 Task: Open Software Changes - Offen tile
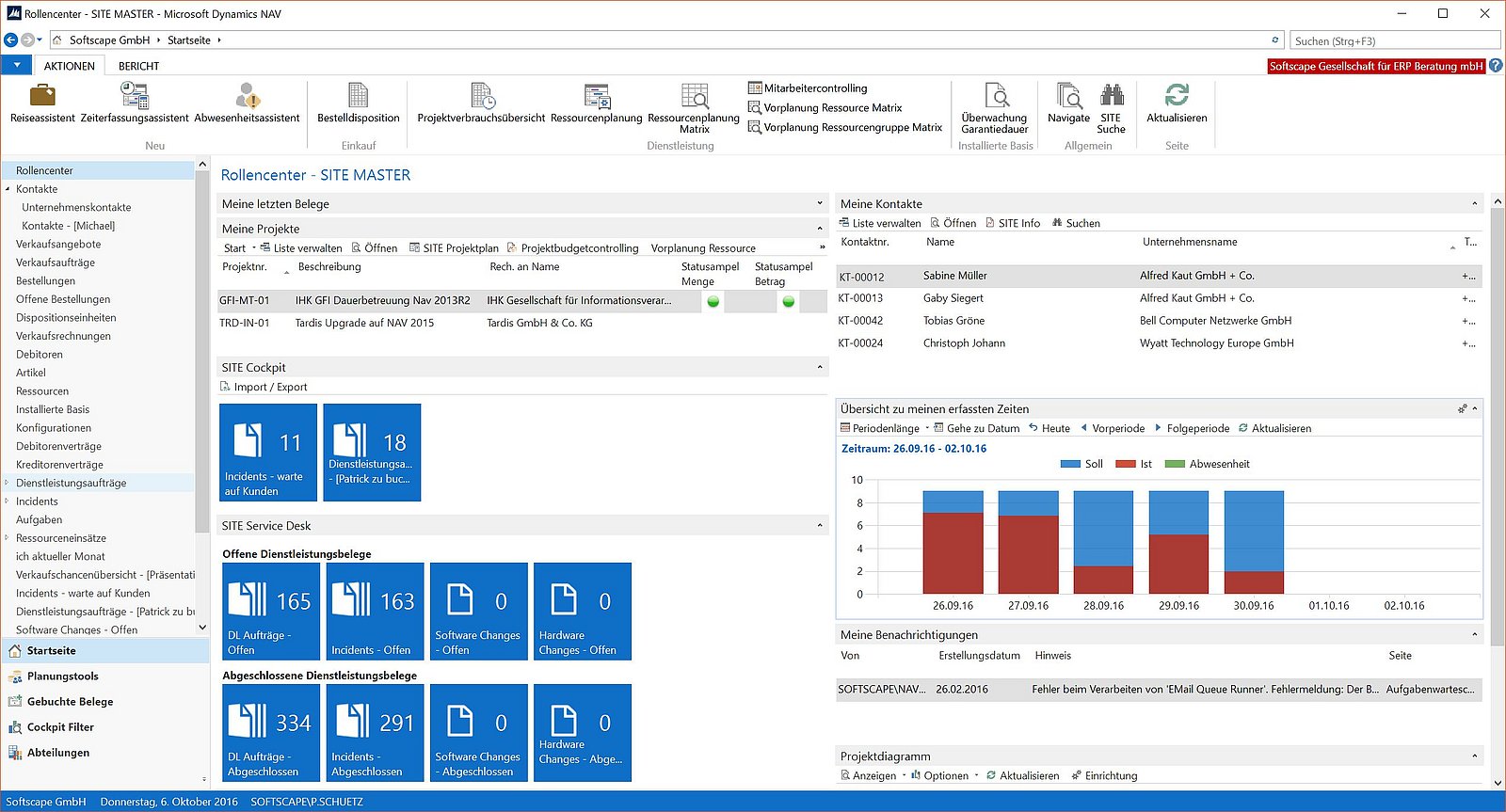tap(478, 612)
